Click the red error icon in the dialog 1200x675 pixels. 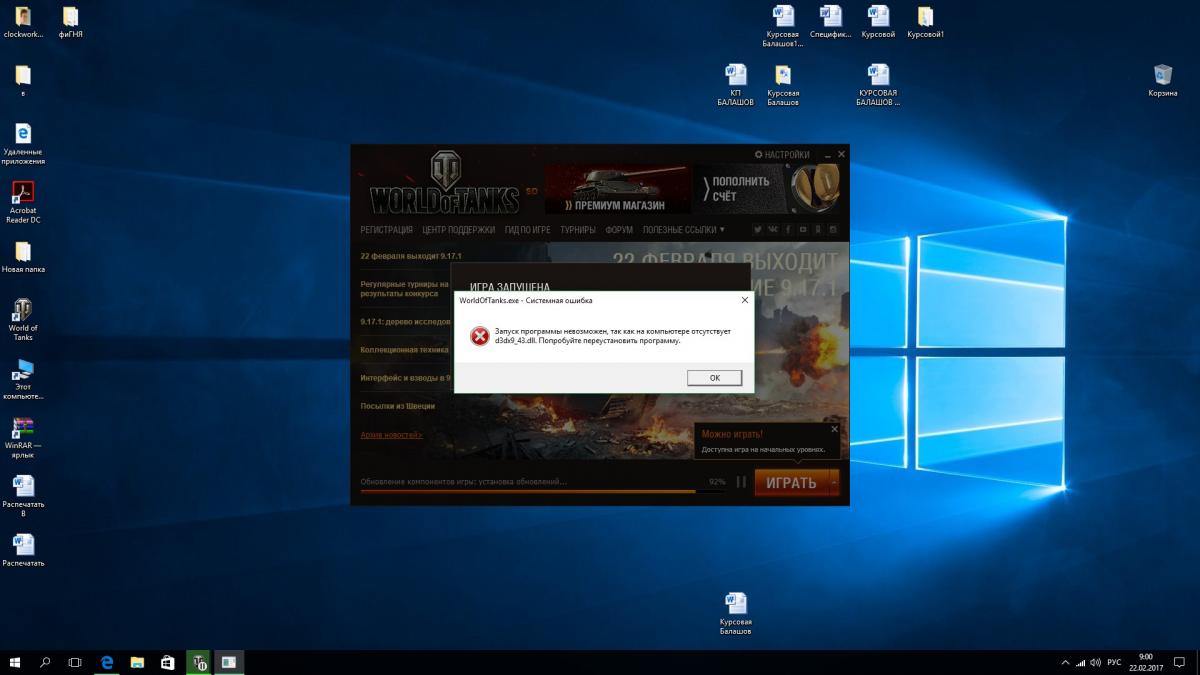point(479,336)
